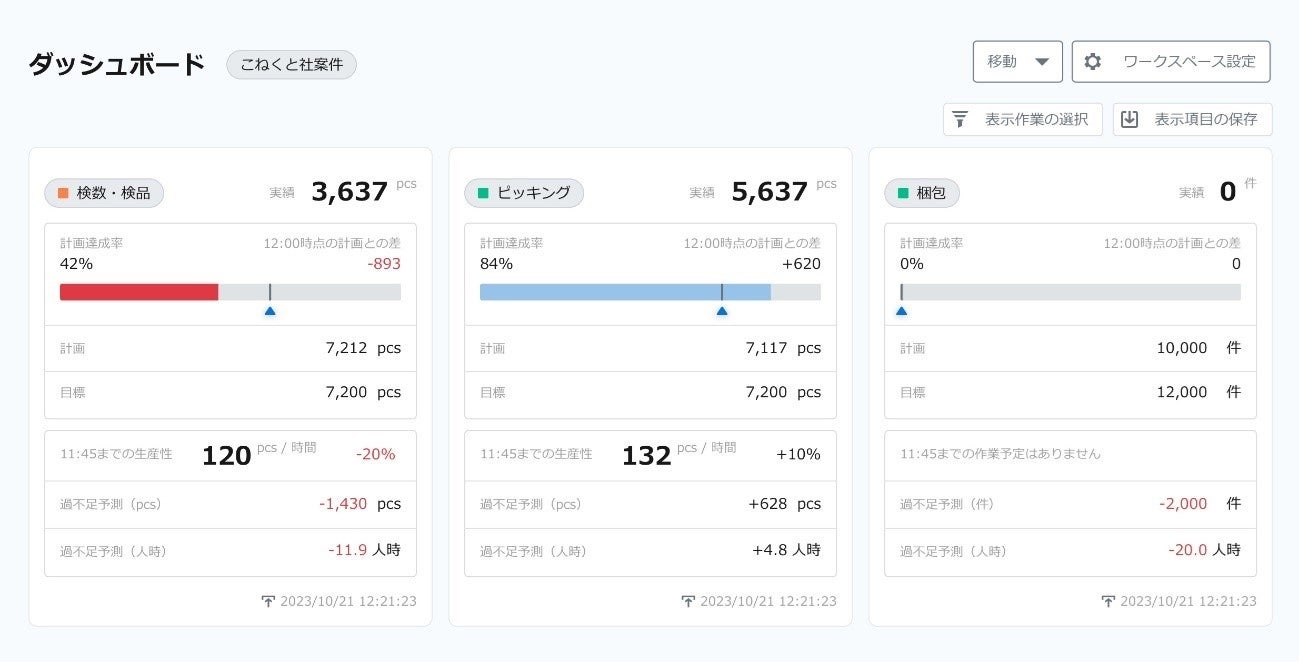Image resolution: width=1299 pixels, height=662 pixels.
Task: Select the 梱包 task tag
Action: (921, 193)
